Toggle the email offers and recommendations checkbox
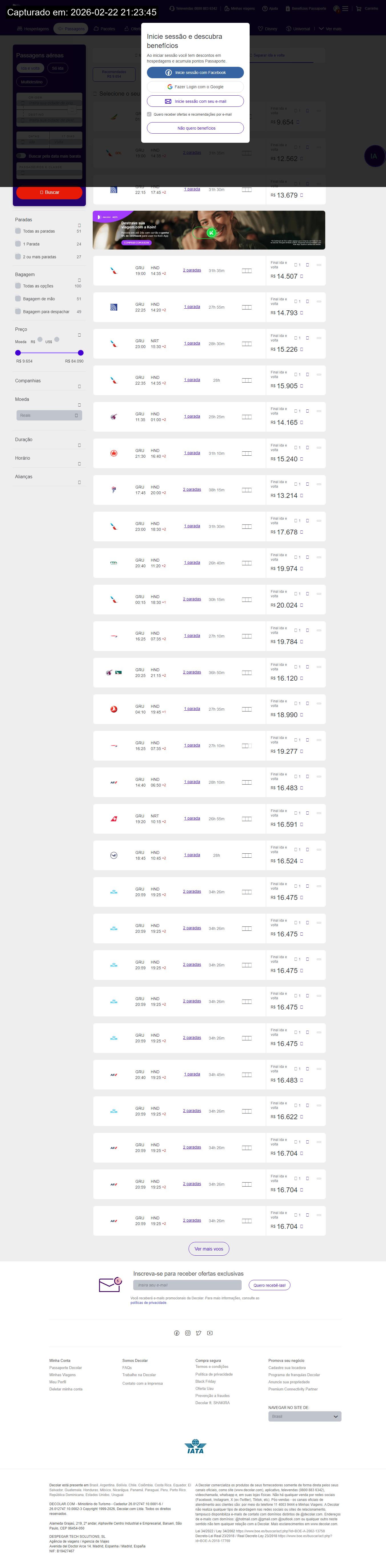 149,114
